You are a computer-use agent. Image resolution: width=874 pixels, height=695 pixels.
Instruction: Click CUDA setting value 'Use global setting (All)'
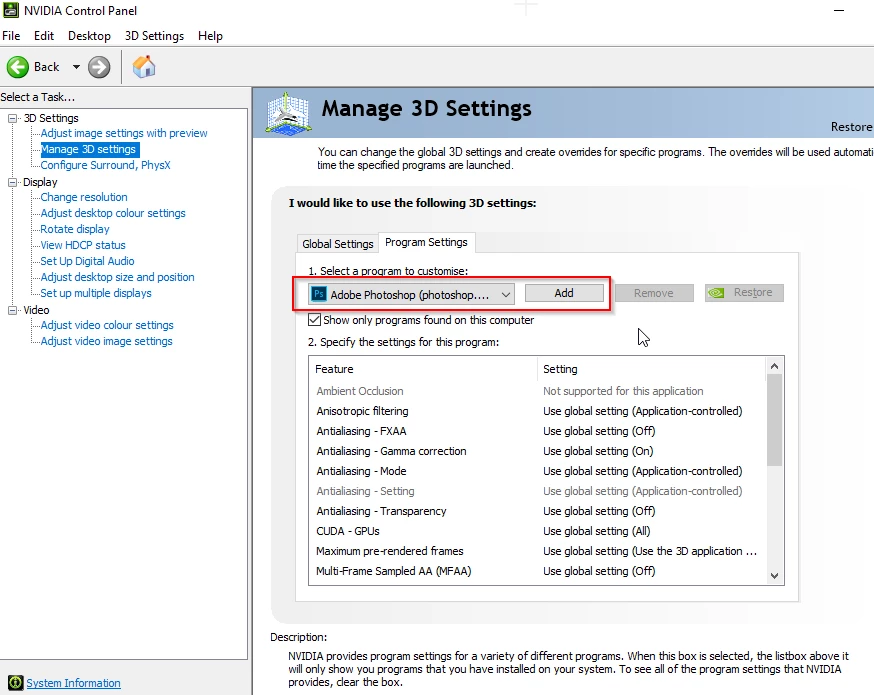tap(596, 531)
